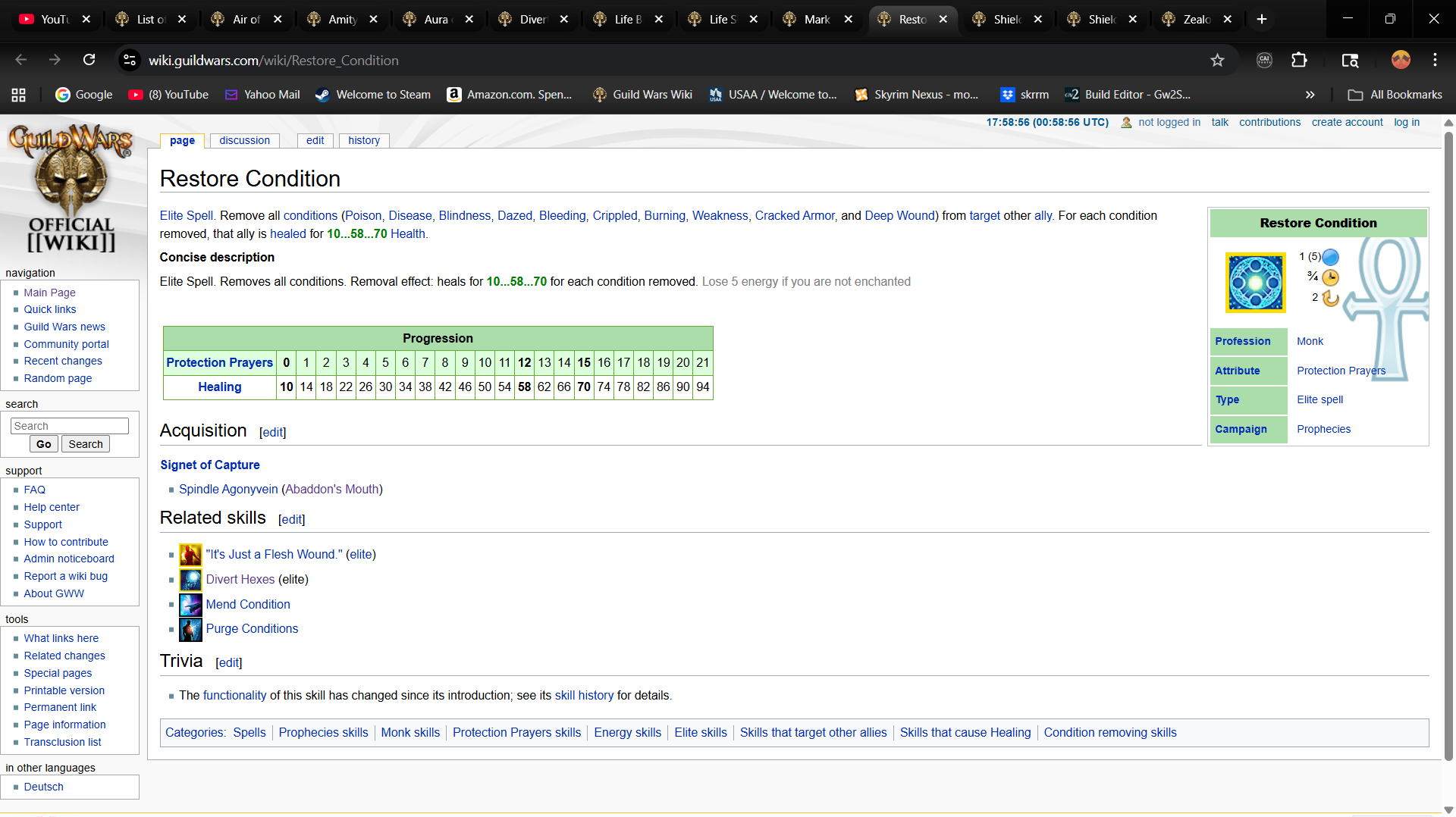Click the Search button in sidebar
The height and width of the screenshot is (817, 1456).
(x=86, y=444)
